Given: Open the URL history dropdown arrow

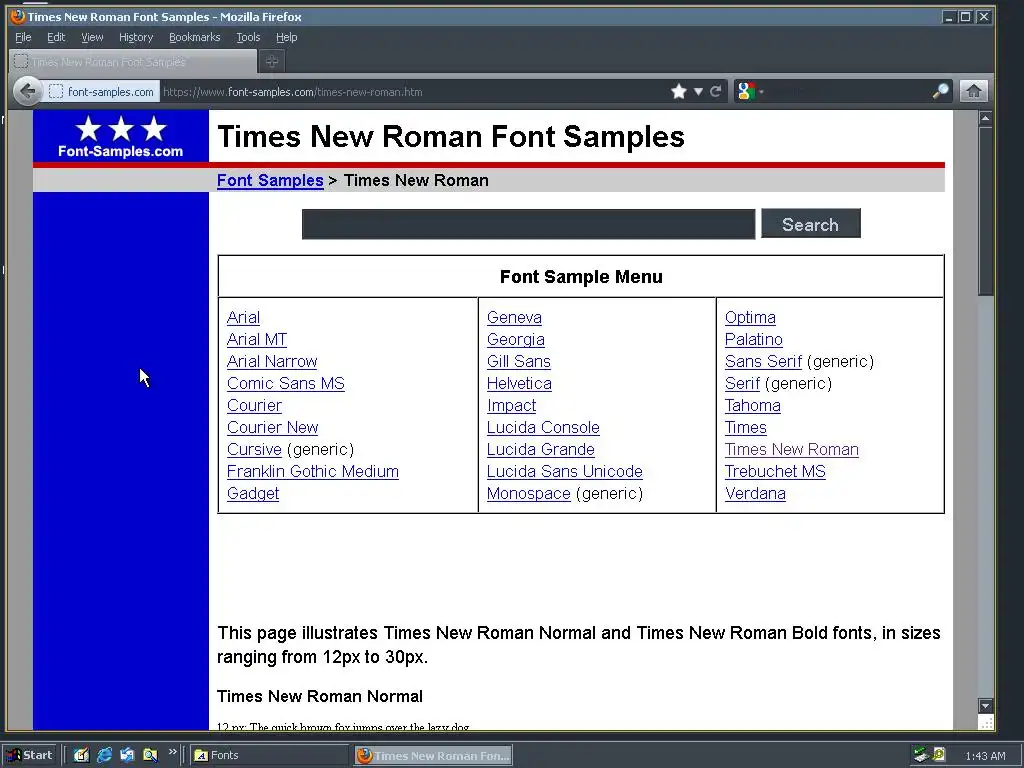Looking at the screenshot, I should [x=698, y=91].
